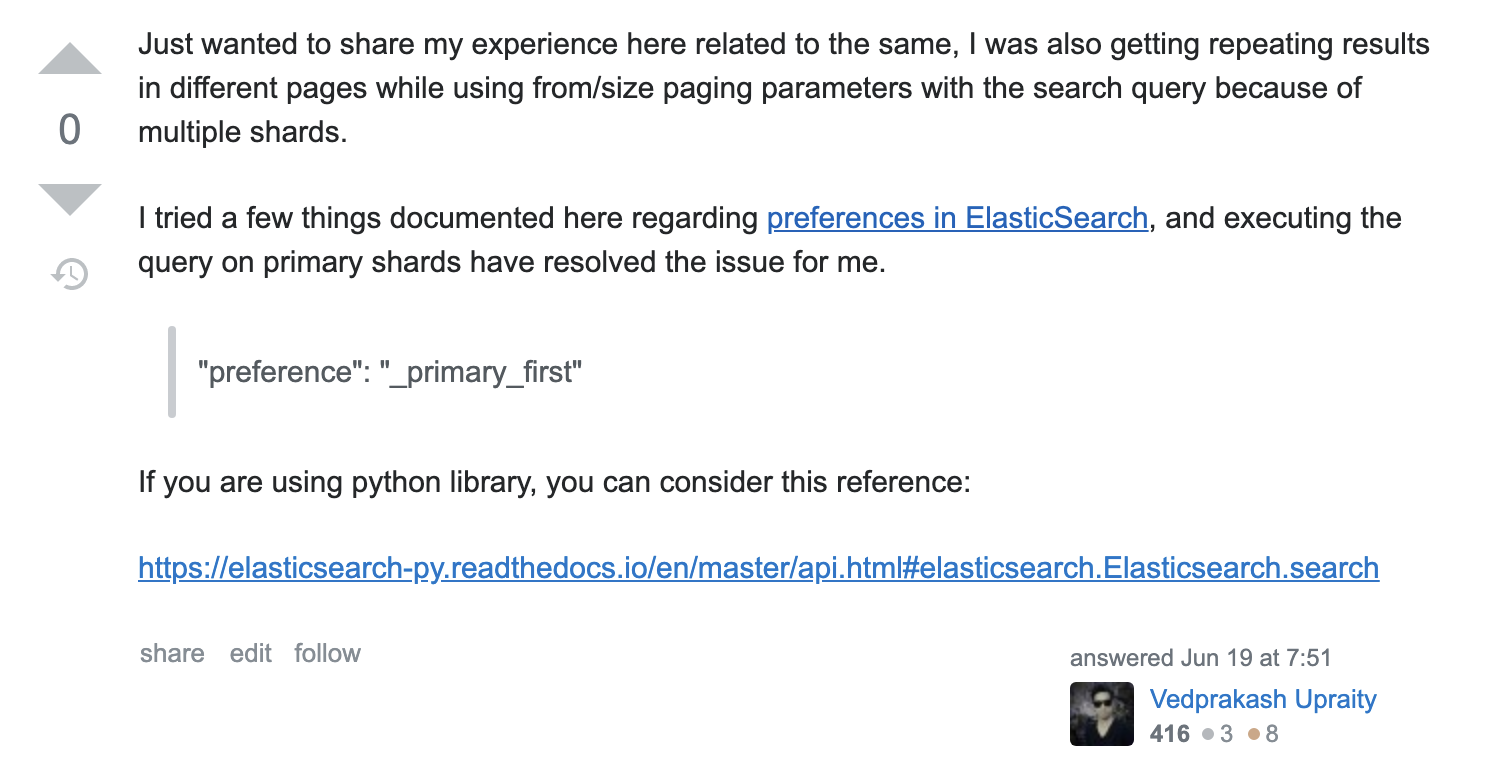This screenshot has height=766, width=1488.
Task: Downvote this answer with the down arrow
Action: (x=70, y=200)
